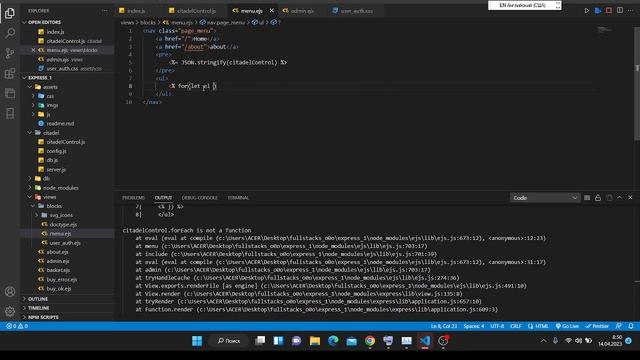The width and height of the screenshot is (640, 360).
Task: Open basket.ejs in the views folder
Action: pyautogui.click(x=58, y=270)
